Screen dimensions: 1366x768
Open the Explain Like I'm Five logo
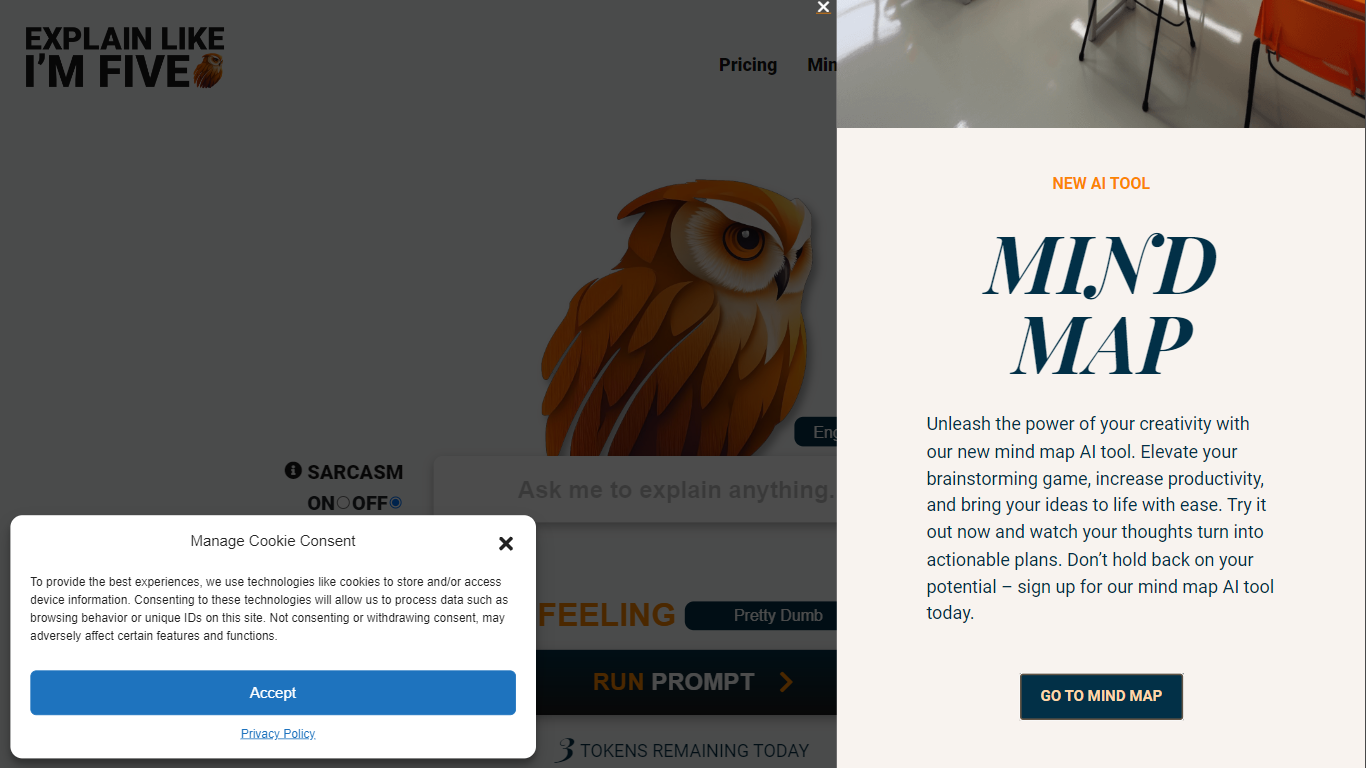[x=125, y=57]
